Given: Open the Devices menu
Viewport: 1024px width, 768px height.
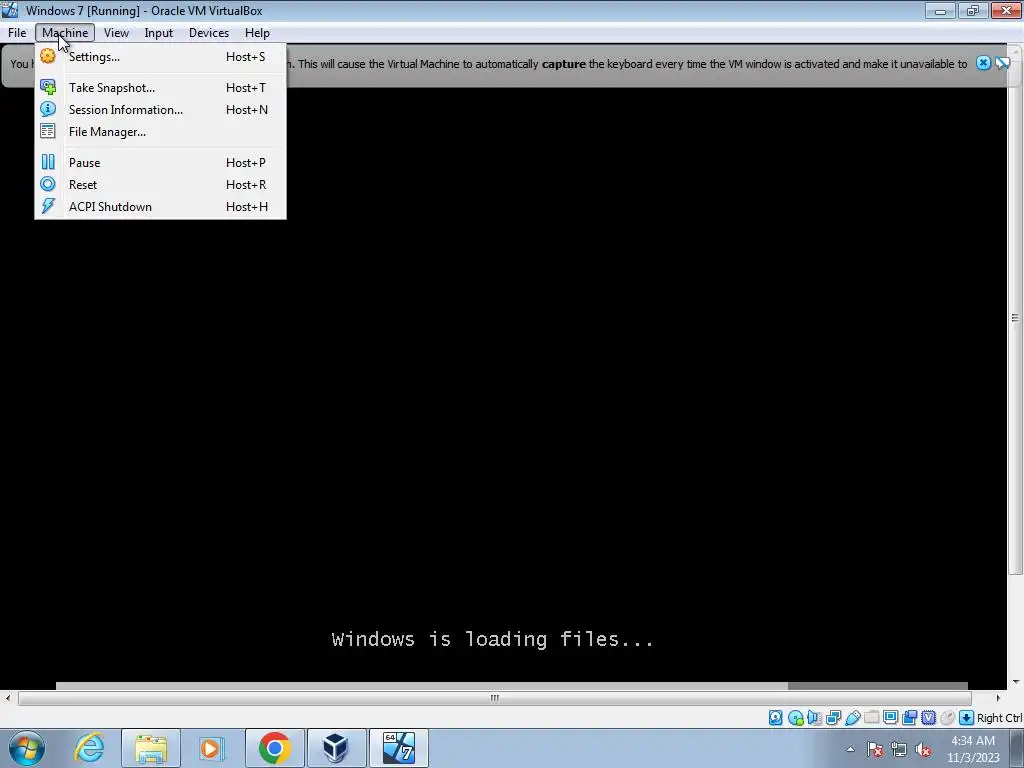Looking at the screenshot, I should click(209, 33).
